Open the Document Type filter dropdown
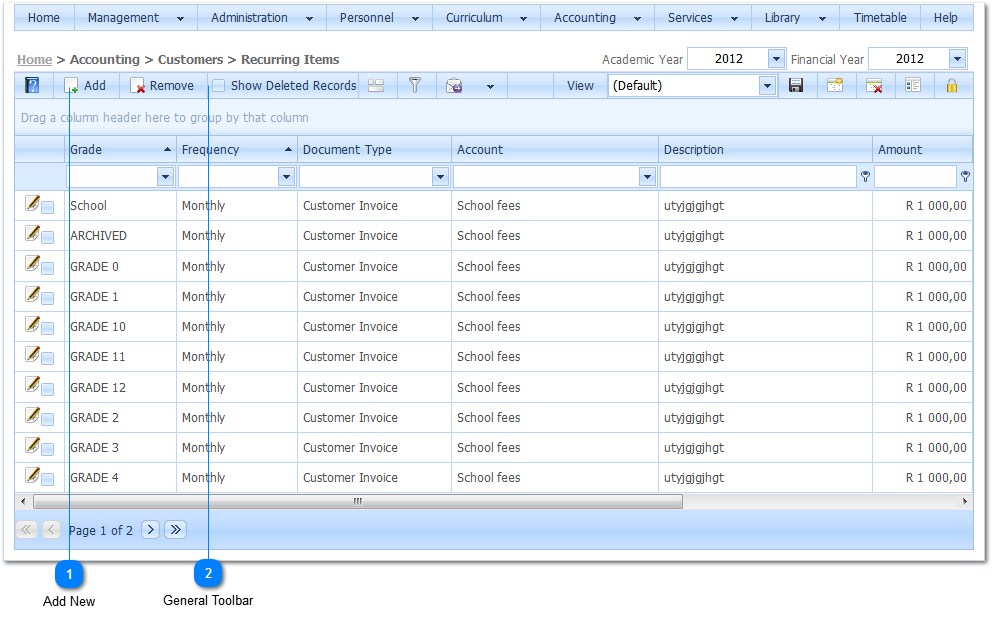Screen dimensions: 993x625 440,177
